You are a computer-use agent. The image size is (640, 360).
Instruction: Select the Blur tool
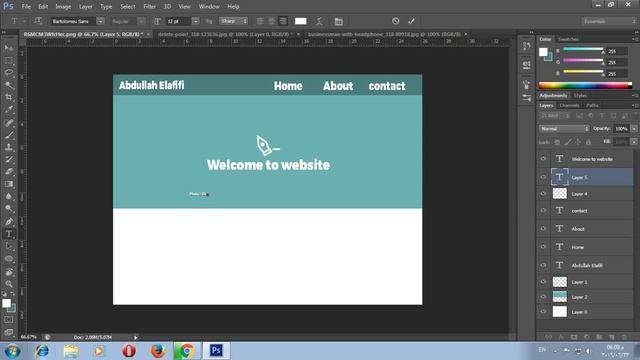(9, 196)
